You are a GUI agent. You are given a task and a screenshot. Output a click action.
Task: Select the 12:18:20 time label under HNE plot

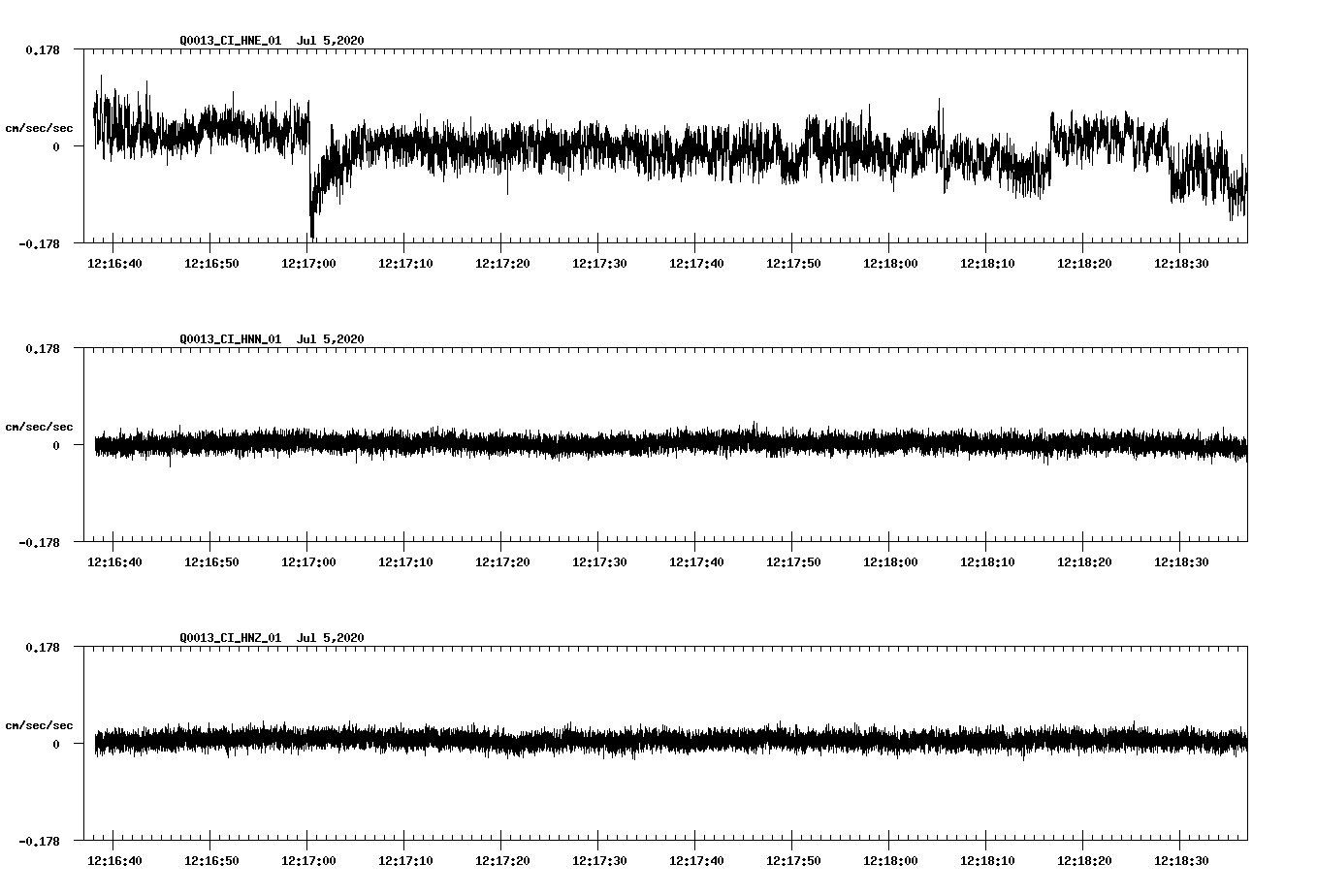point(1084,264)
